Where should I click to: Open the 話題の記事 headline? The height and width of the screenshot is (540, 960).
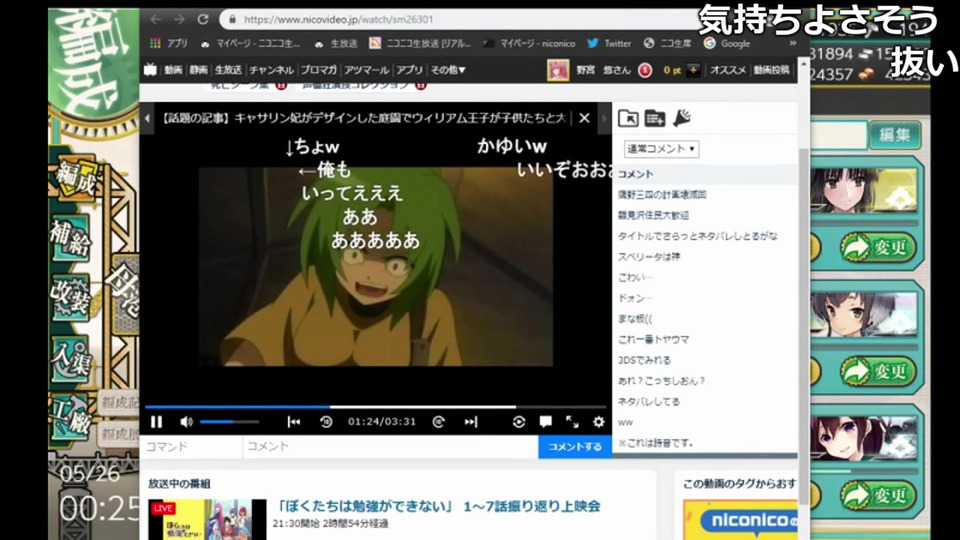click(364, 118)
